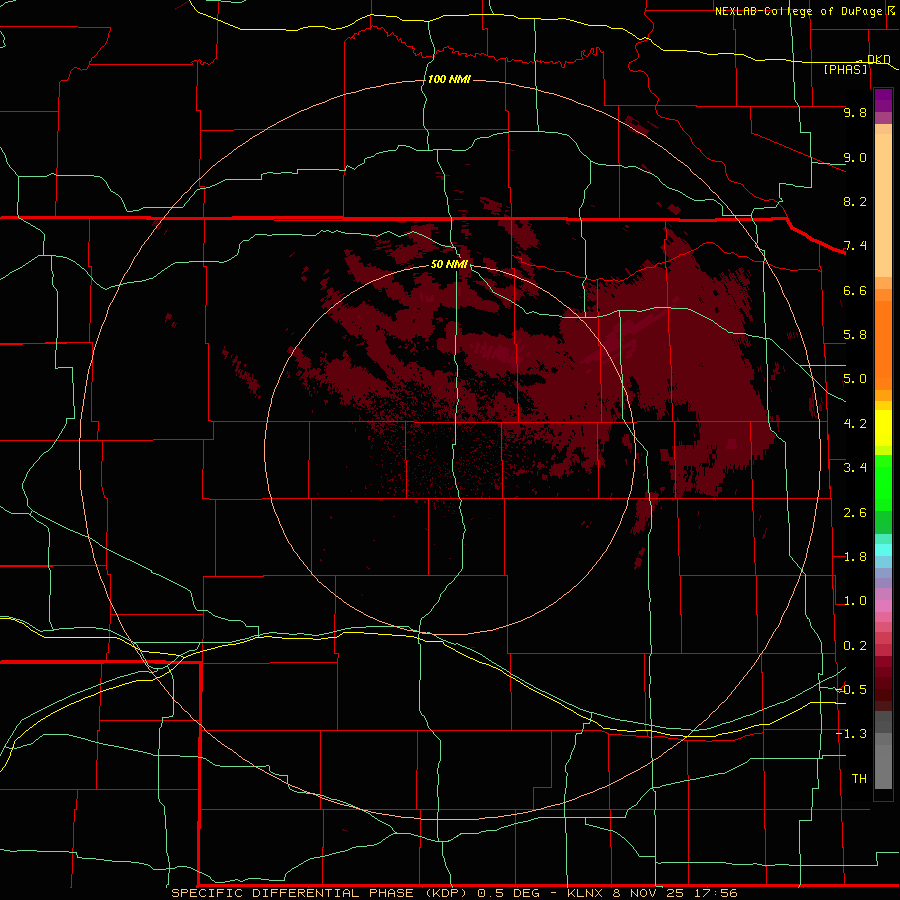Click the yellow segment of the color bar
Image resolution: width=900 pixels, height=900 pixels.
[x=883, y=428]
